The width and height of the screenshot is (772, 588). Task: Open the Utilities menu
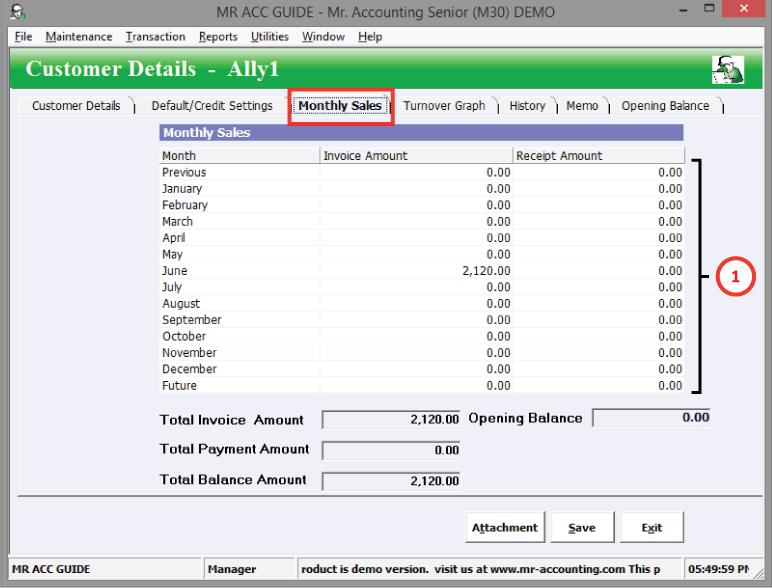pos(270,37)
